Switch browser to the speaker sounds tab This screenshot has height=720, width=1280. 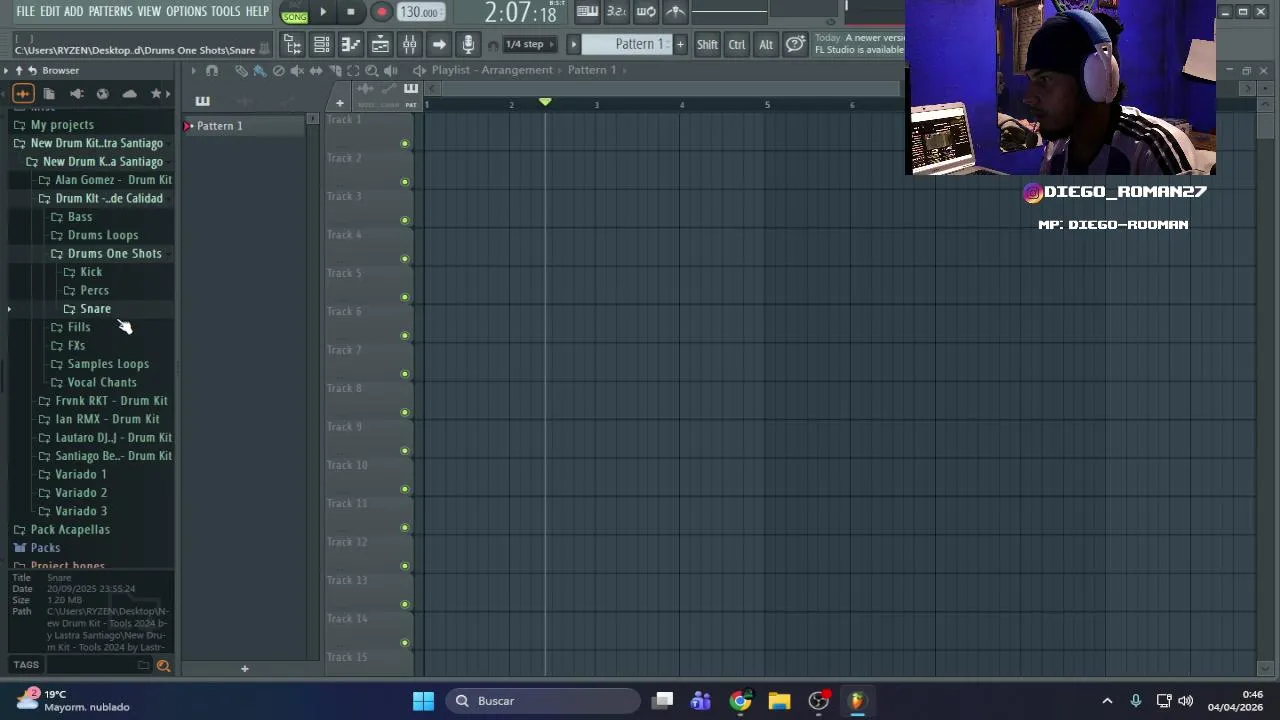click(x=76, y=94)
